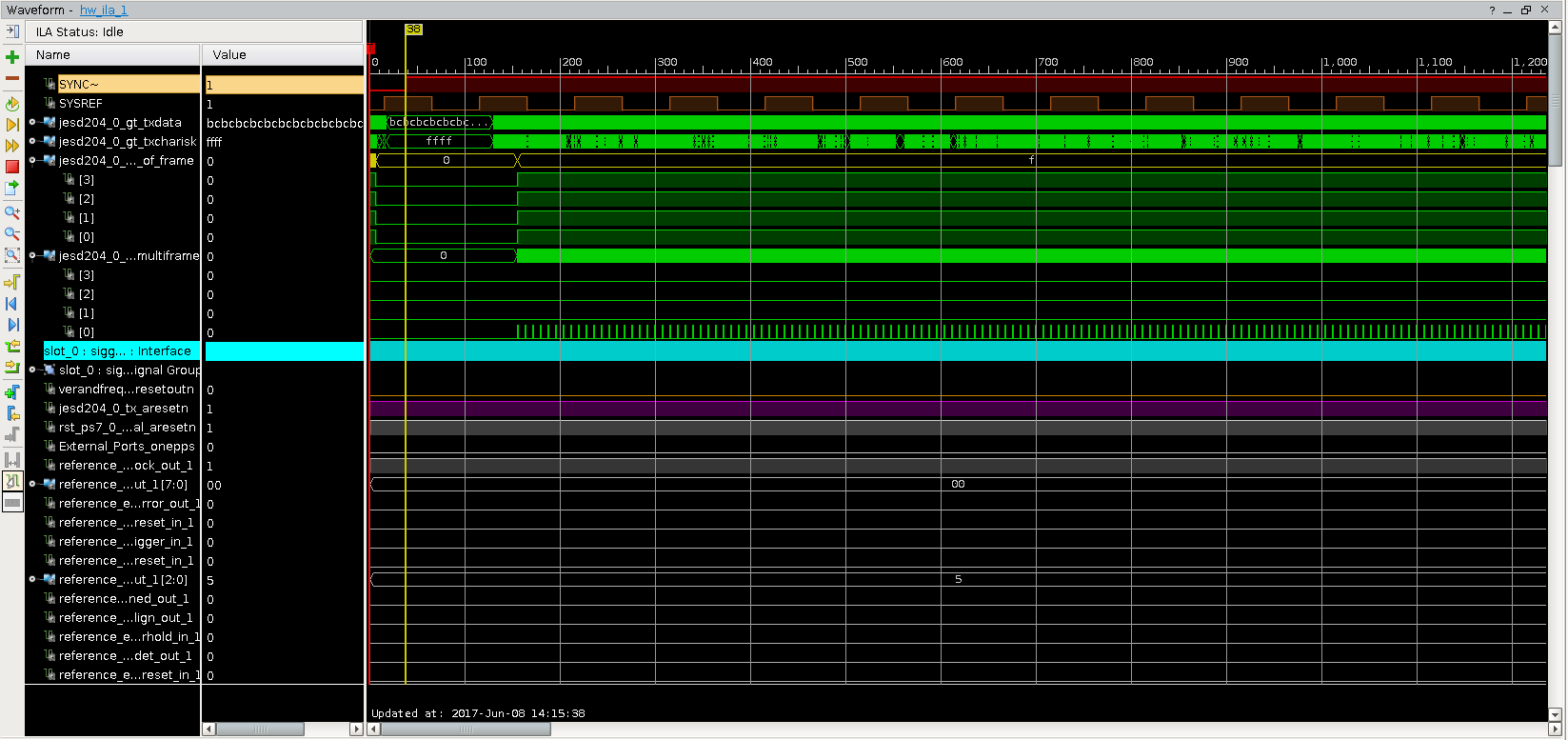This screenshot has height=740, width=1568.
Task: Select reference_...lign_out_1 signal
Action: pos(126,617)
